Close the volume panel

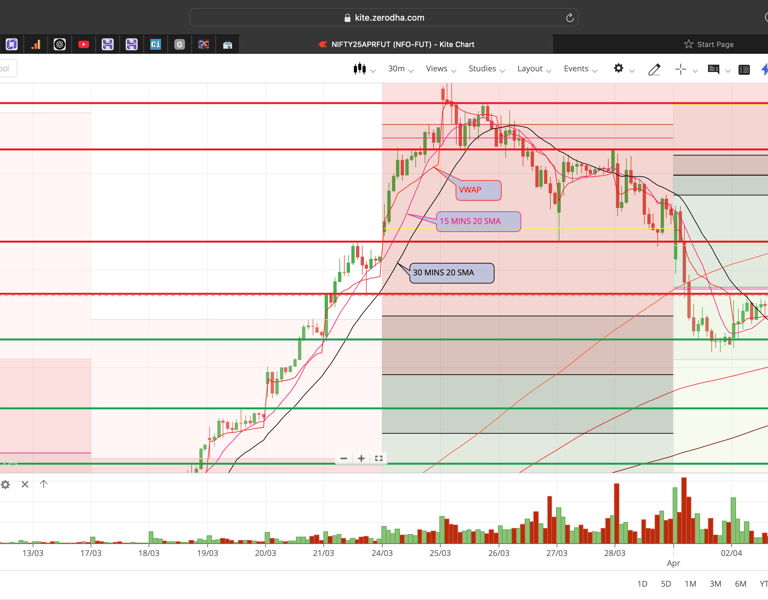click(x=25, y=484)
